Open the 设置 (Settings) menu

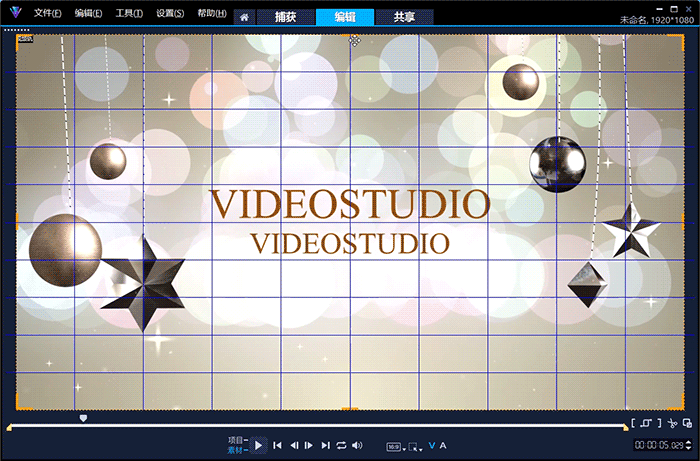coord(171,14)
